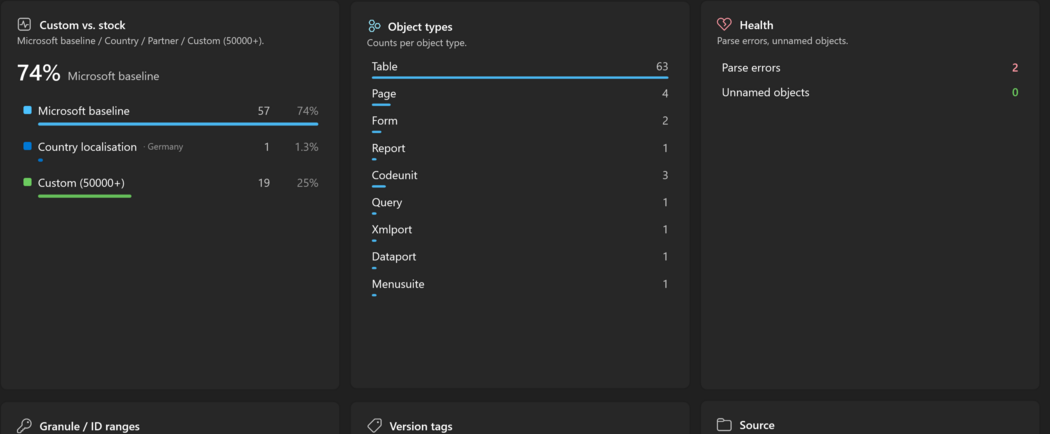
Task: Click the Object types icon
Action: coord(374,26)
